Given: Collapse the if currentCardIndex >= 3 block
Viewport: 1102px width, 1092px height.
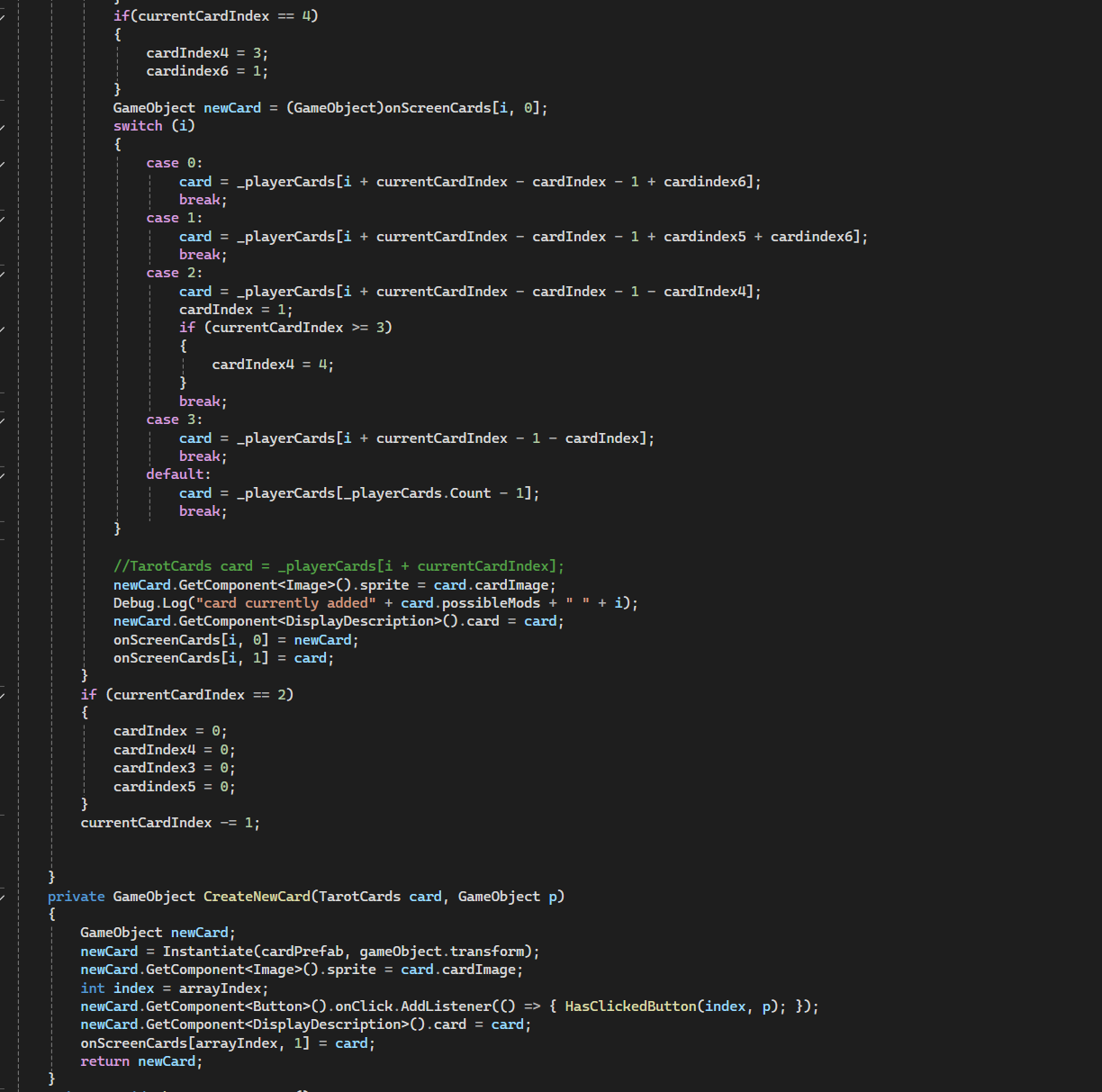Looking at the screenshot, I should pyautogui.click(x=3, y=328).
